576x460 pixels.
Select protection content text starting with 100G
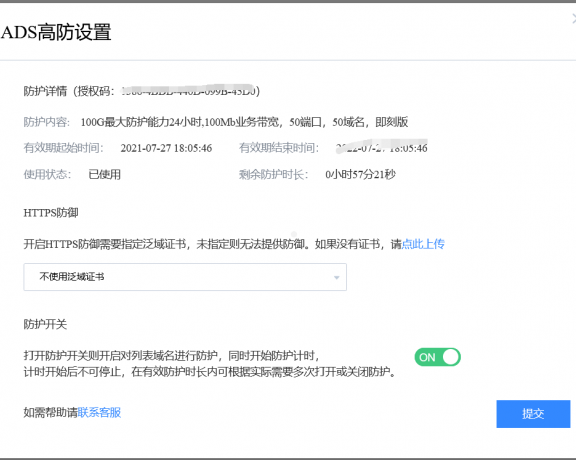click(x=244, y=122)
